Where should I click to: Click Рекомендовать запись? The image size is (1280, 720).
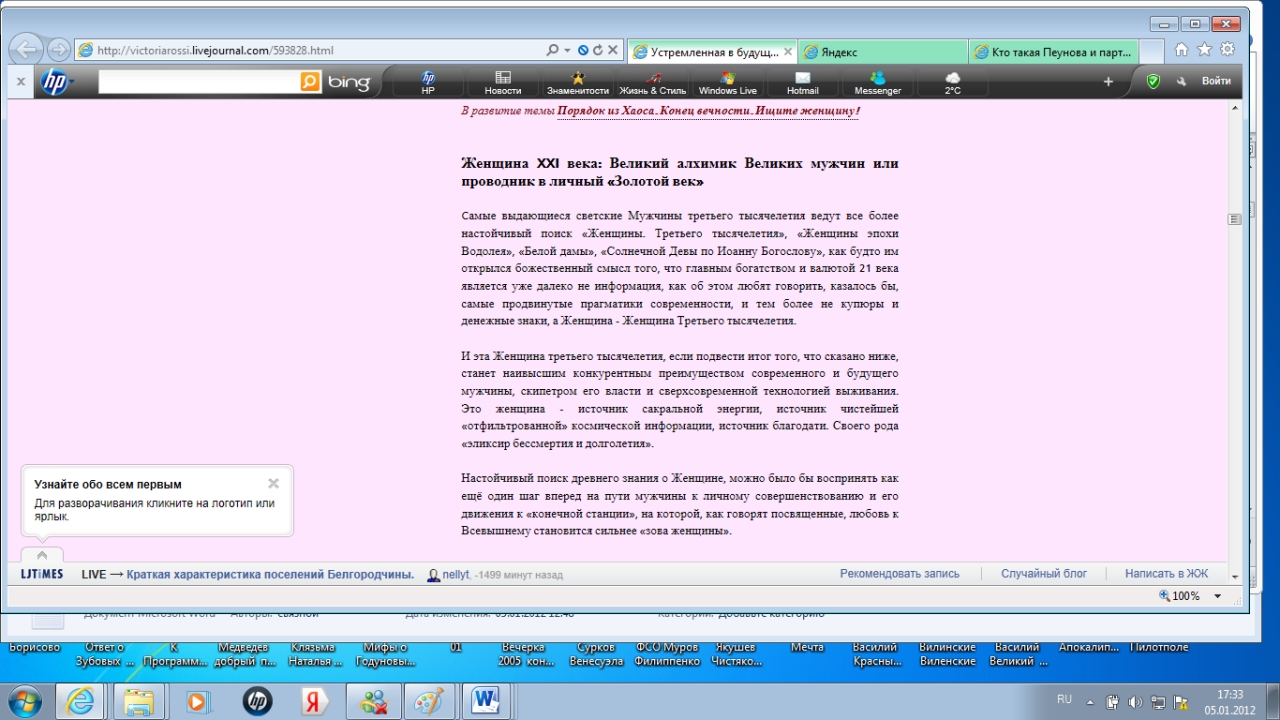899,574
